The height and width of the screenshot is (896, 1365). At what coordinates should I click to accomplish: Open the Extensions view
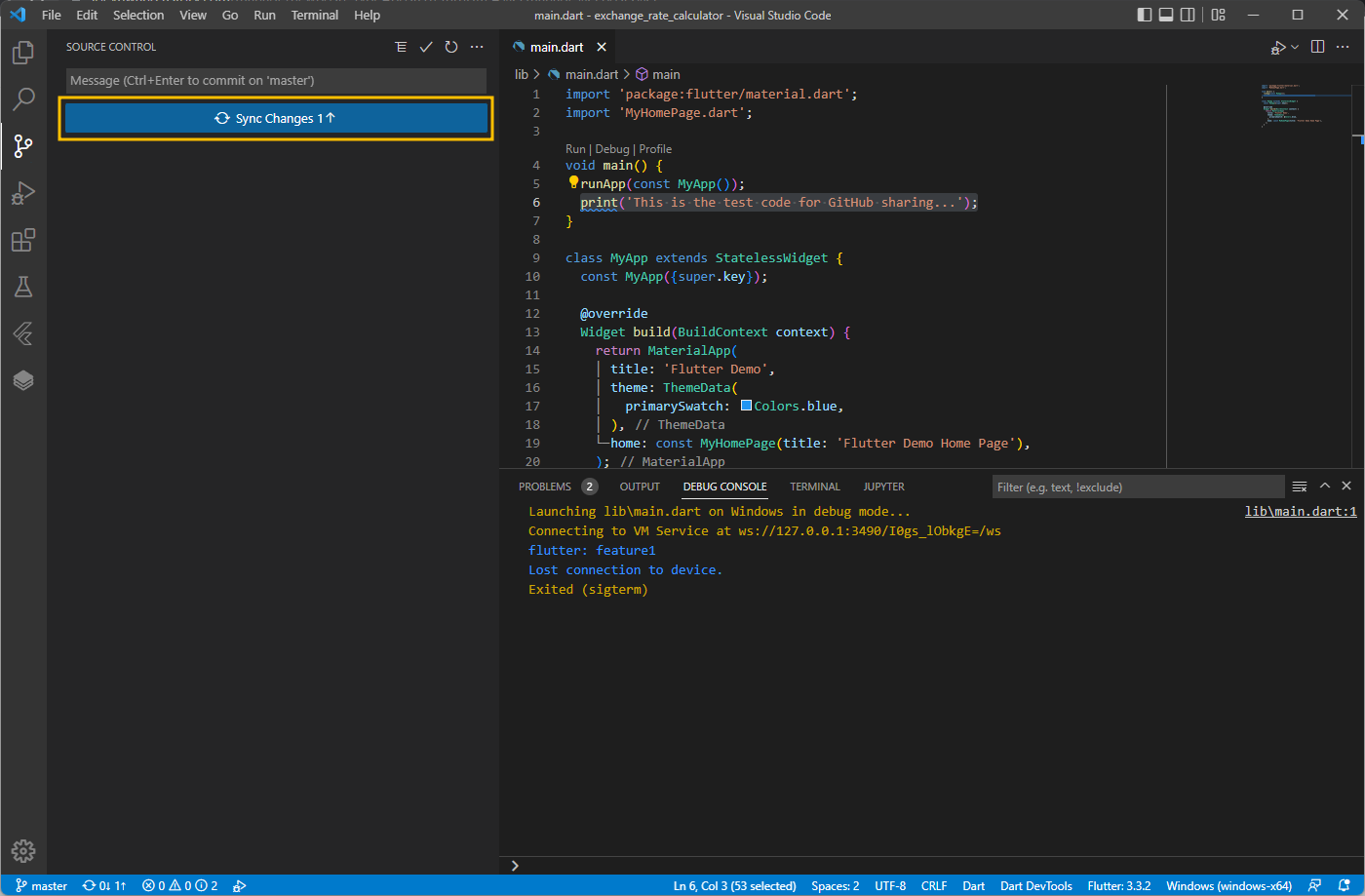[23, 240]
